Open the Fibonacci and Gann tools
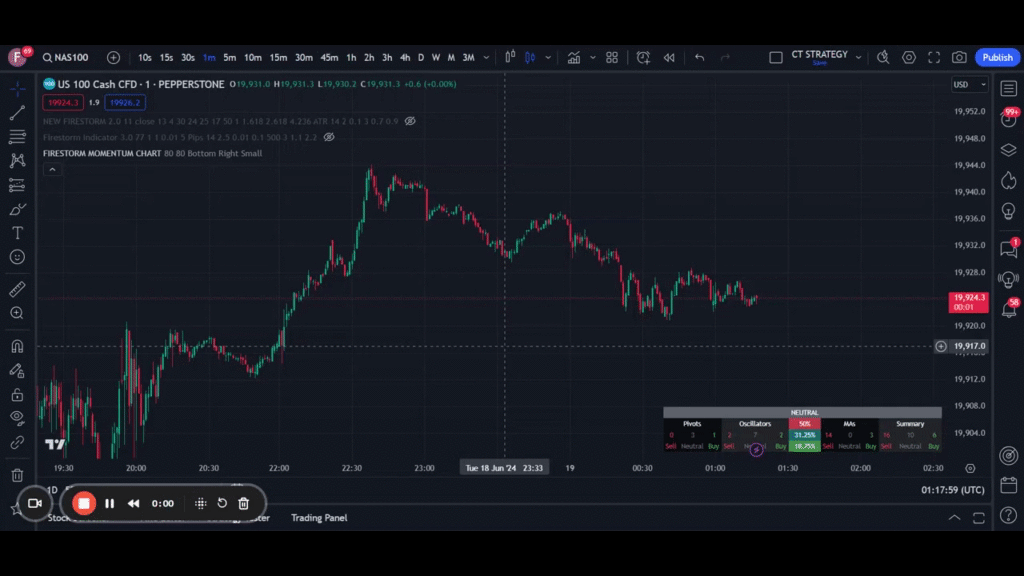 click(18, 136)
